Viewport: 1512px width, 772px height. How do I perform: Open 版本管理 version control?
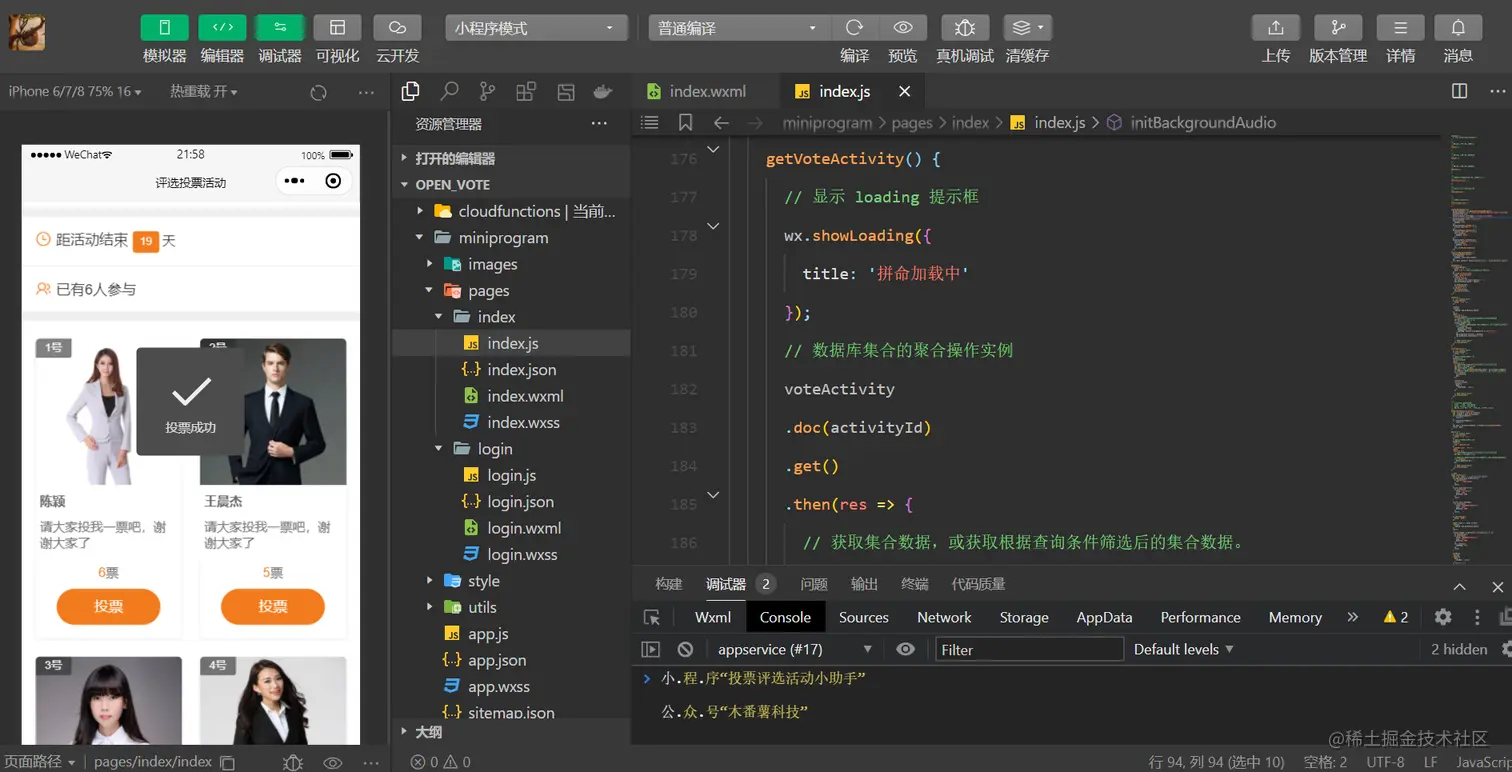point(1338,28)
